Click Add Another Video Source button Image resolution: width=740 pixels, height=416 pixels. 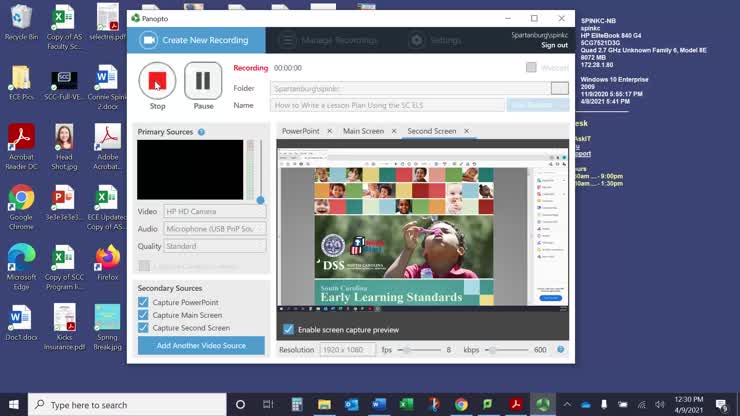(201, 345)
